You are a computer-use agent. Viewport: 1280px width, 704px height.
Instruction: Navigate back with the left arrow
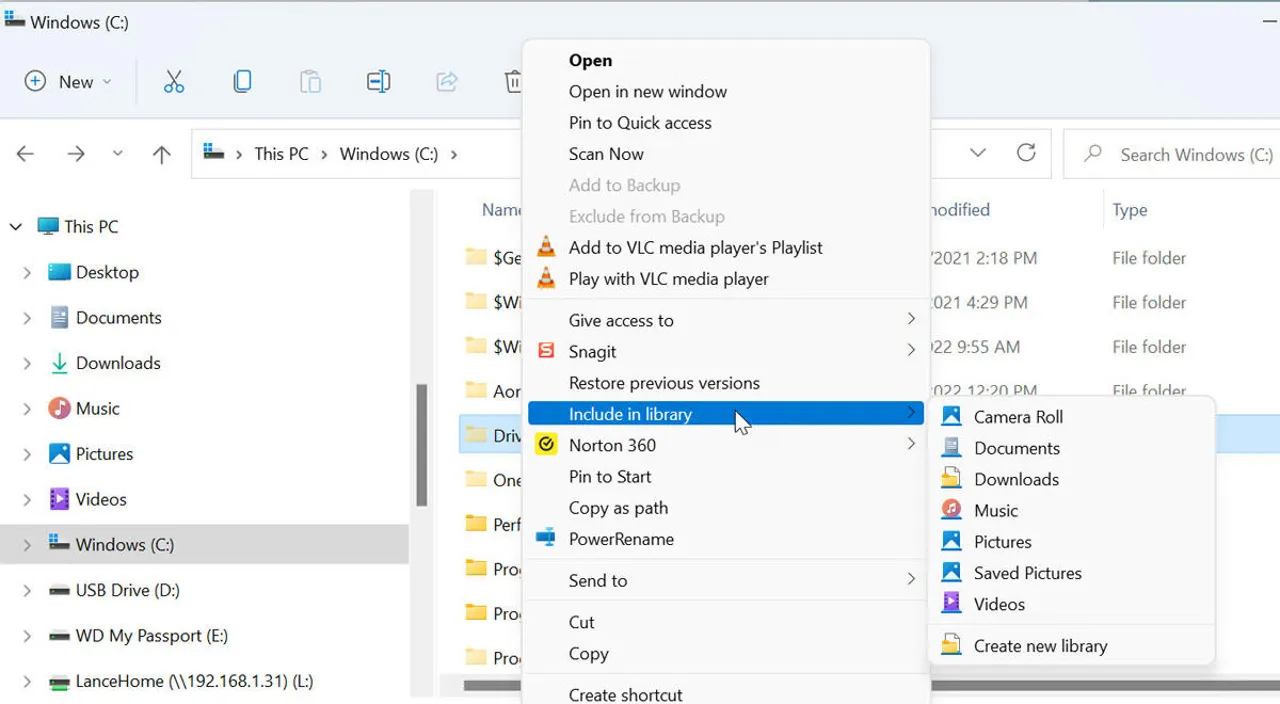click(26, 154)
